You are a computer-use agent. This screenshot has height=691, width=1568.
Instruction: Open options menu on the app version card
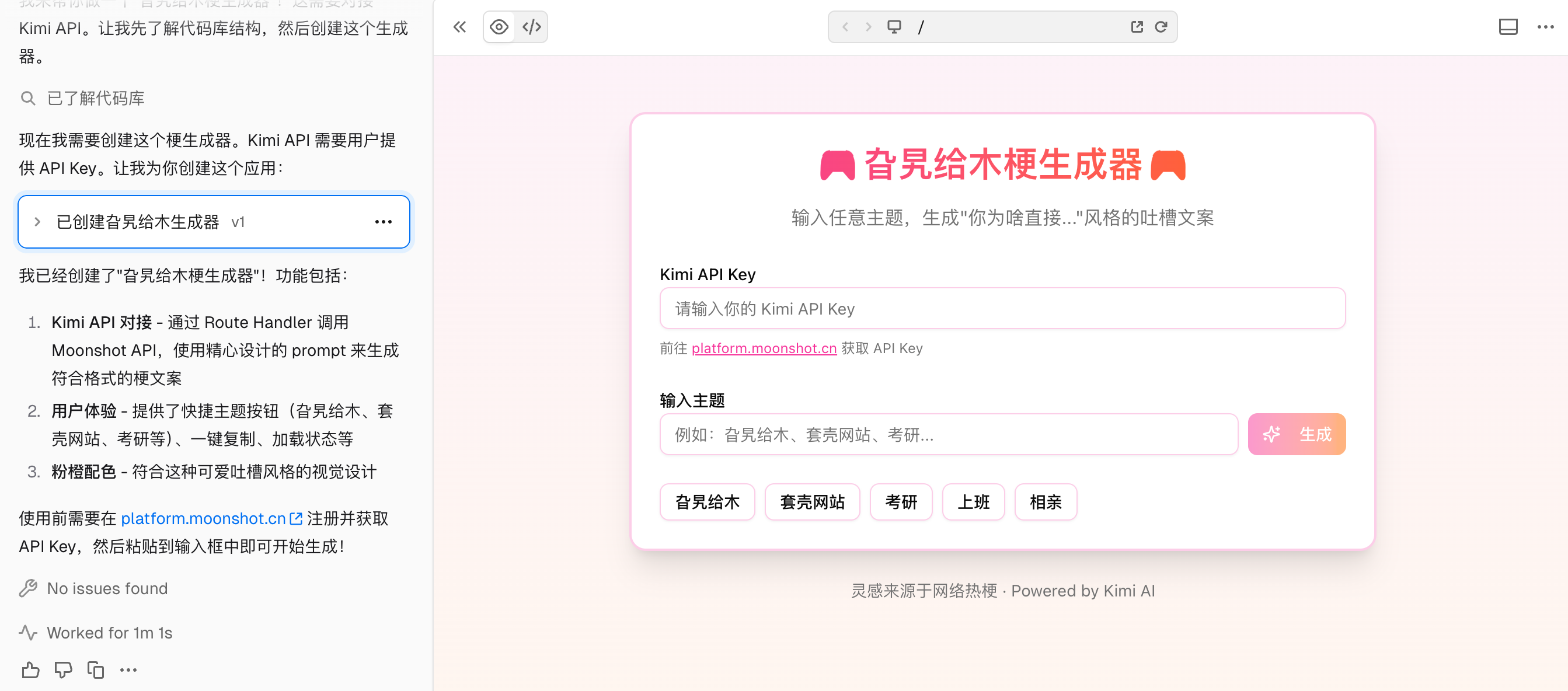pos(383,221)
